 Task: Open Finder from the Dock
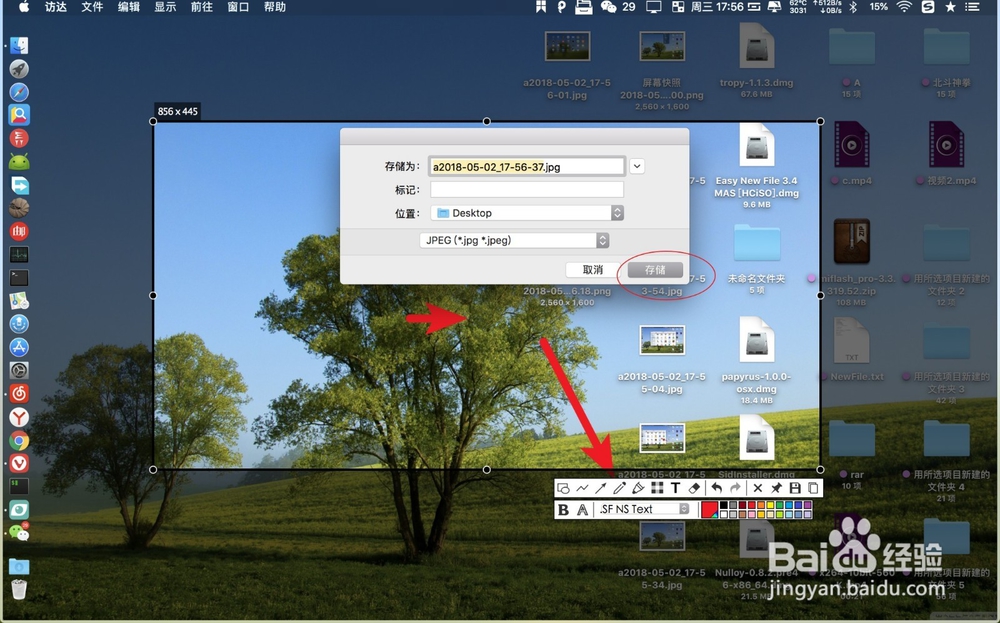click(19, 46)
